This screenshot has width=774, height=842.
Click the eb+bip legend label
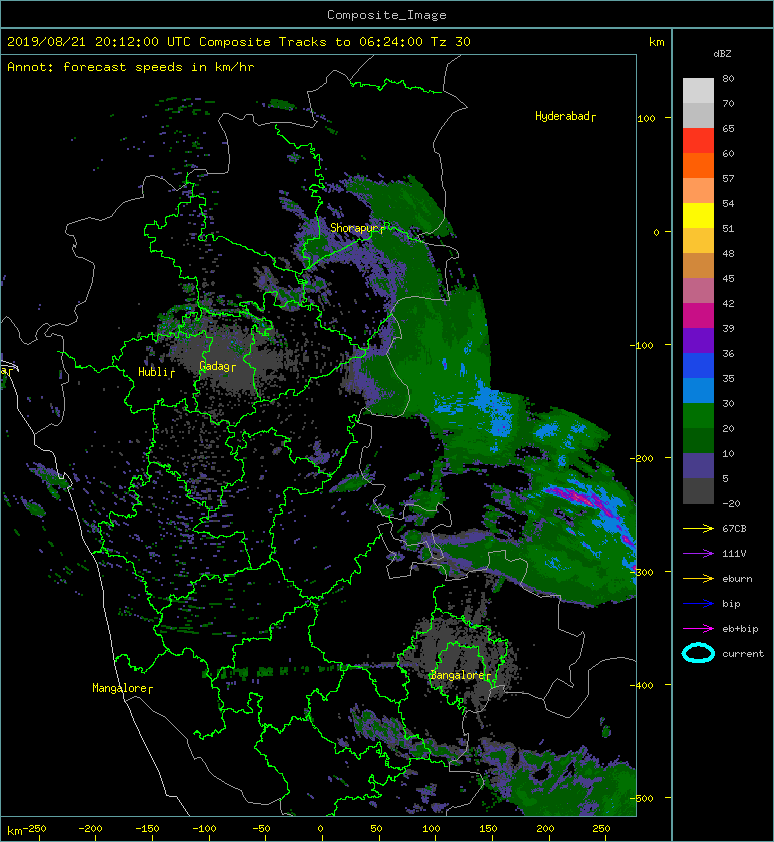[x=740, y=628]
